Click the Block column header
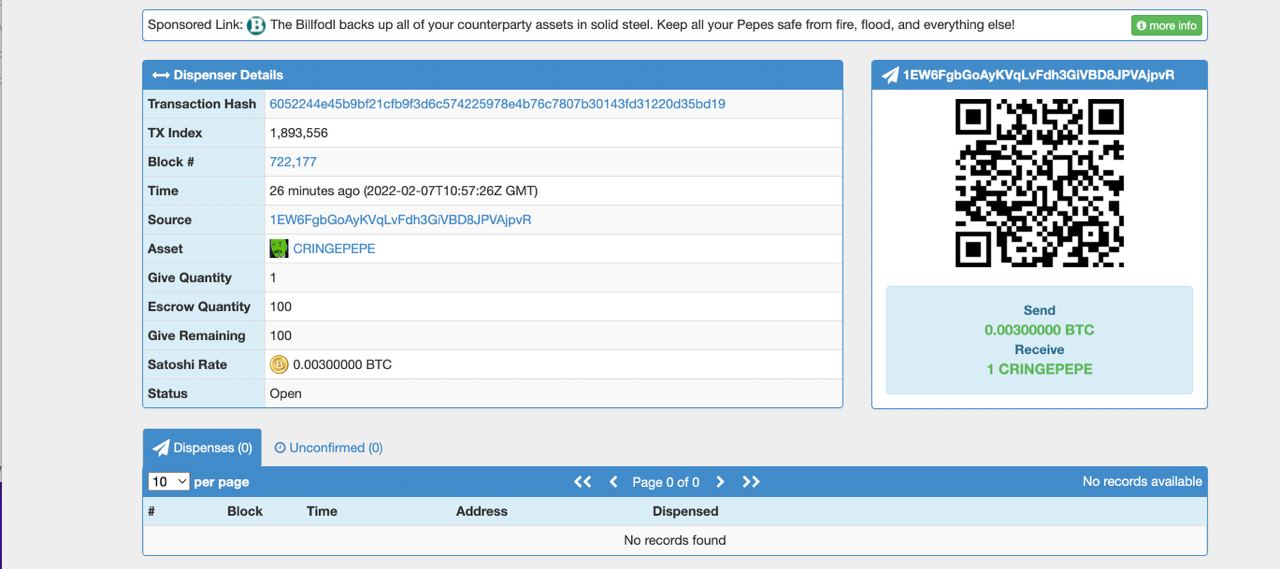 (x=245, y=511)
